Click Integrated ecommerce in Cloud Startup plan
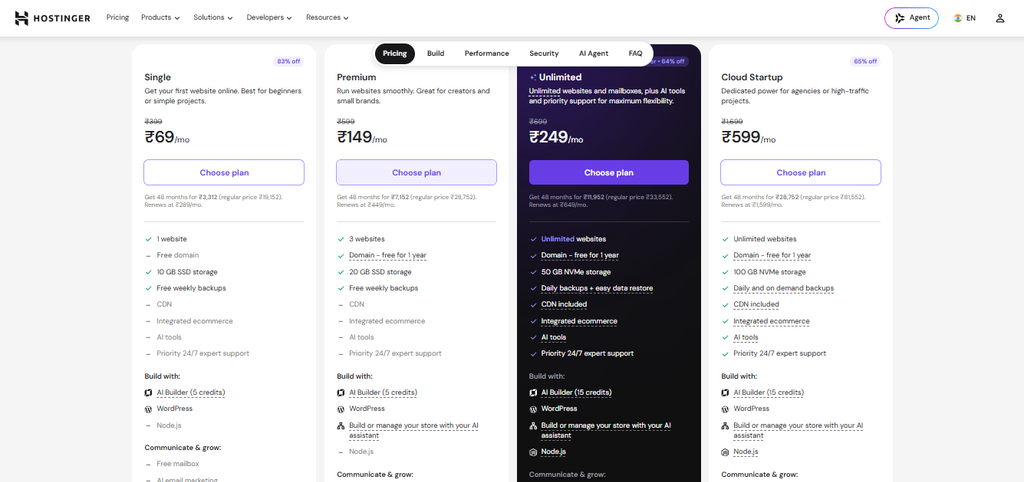The width and height of the screenshot is (1024, 482). (771, 321)
